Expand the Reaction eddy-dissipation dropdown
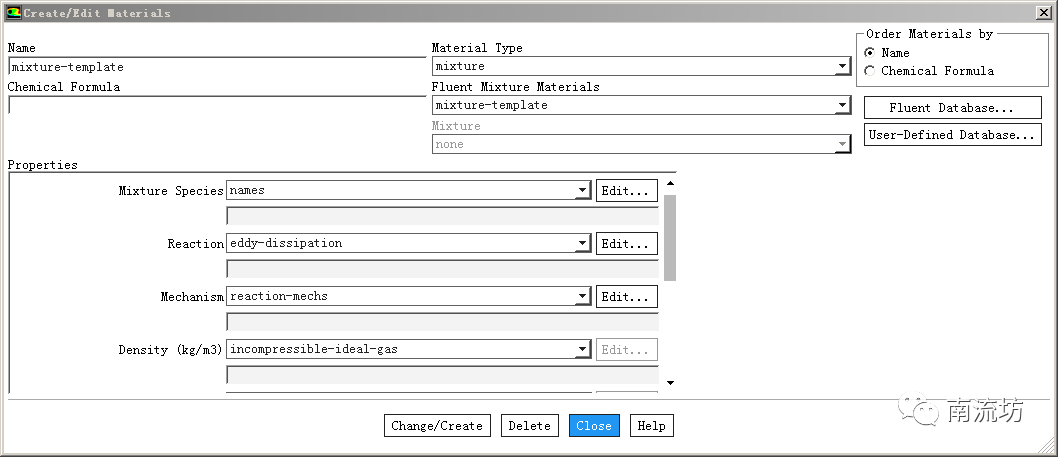This screenshot has width=1058, height=457. point(582,244)
